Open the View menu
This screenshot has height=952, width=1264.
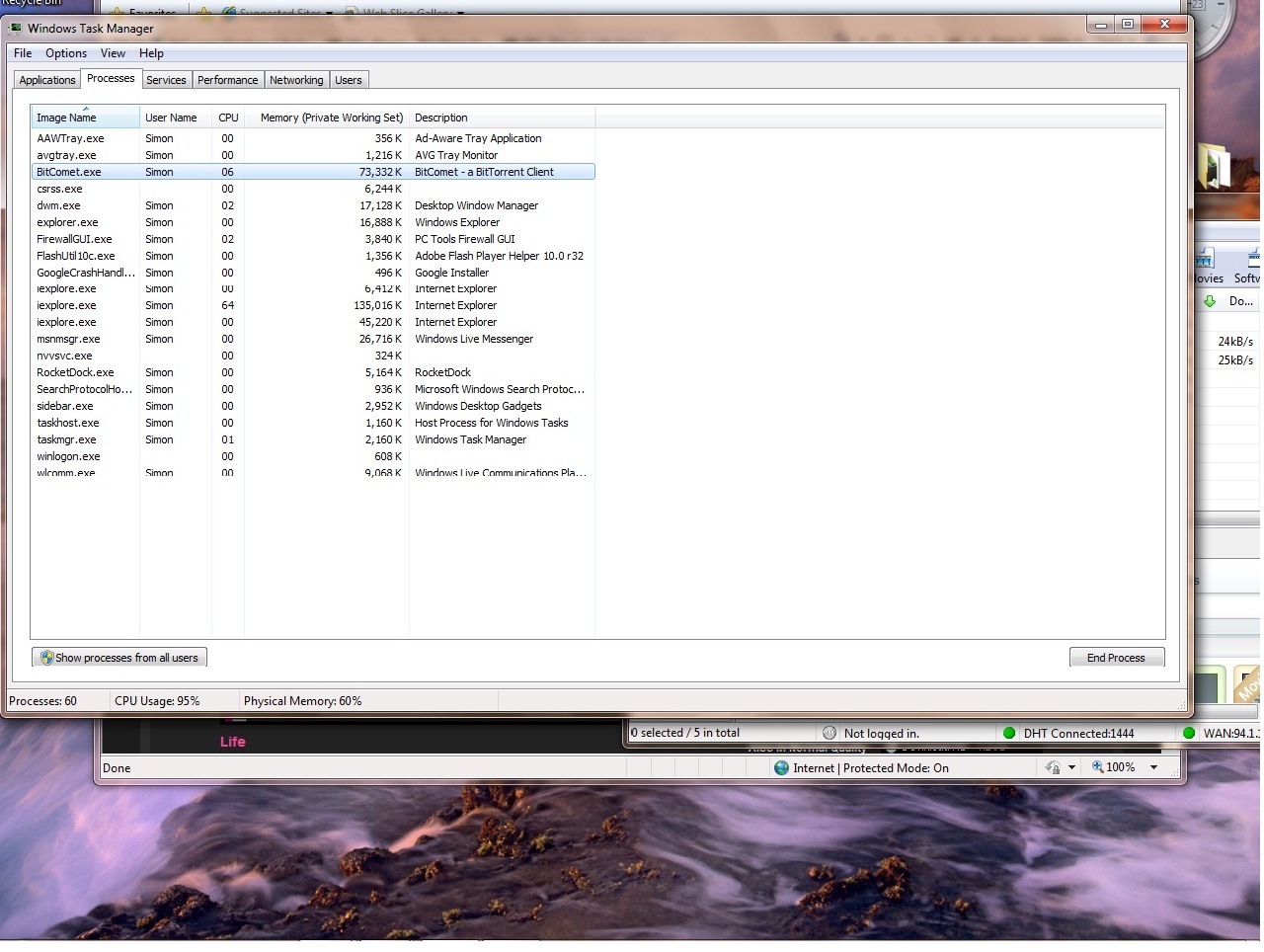point(113,53)
